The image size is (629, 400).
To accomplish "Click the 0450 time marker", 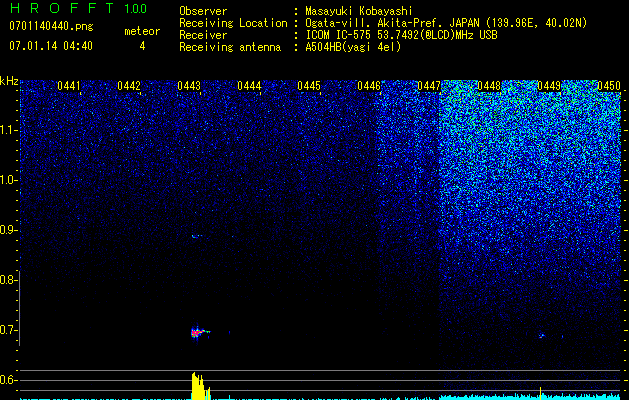I will (609, 86).
